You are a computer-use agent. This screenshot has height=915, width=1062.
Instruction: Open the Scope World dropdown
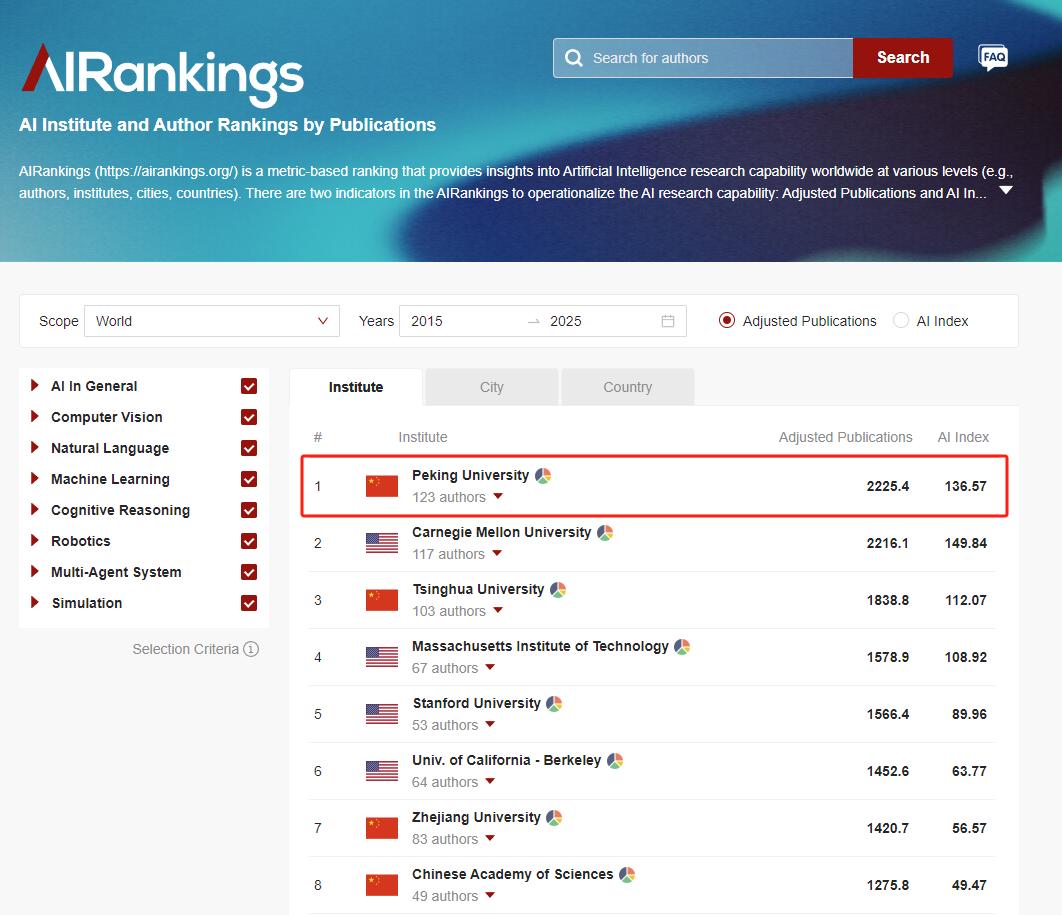coord(211,321)
